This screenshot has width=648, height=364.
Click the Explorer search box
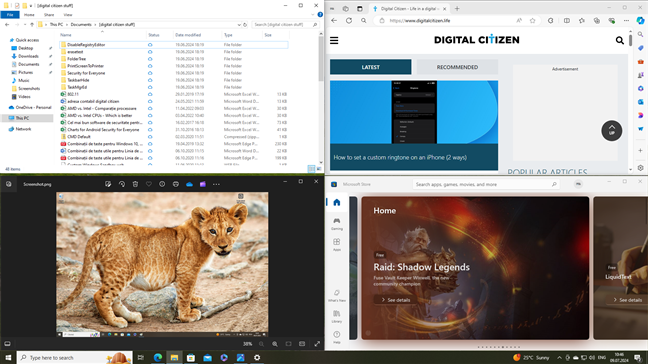[285, 25]
